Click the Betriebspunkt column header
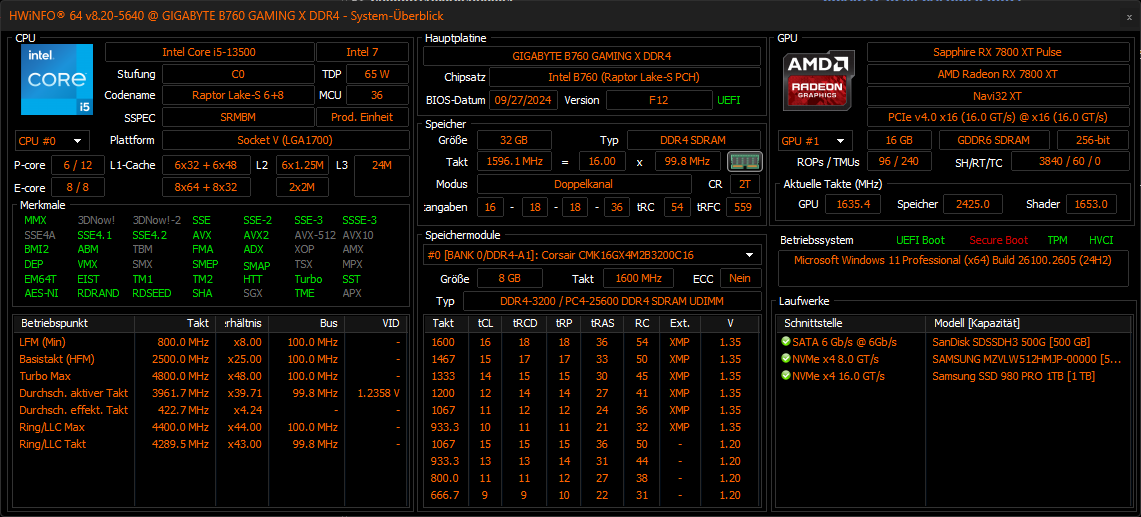Image resolution: width=1141 pixels, height=517 pixels. [x=75, y=323]
